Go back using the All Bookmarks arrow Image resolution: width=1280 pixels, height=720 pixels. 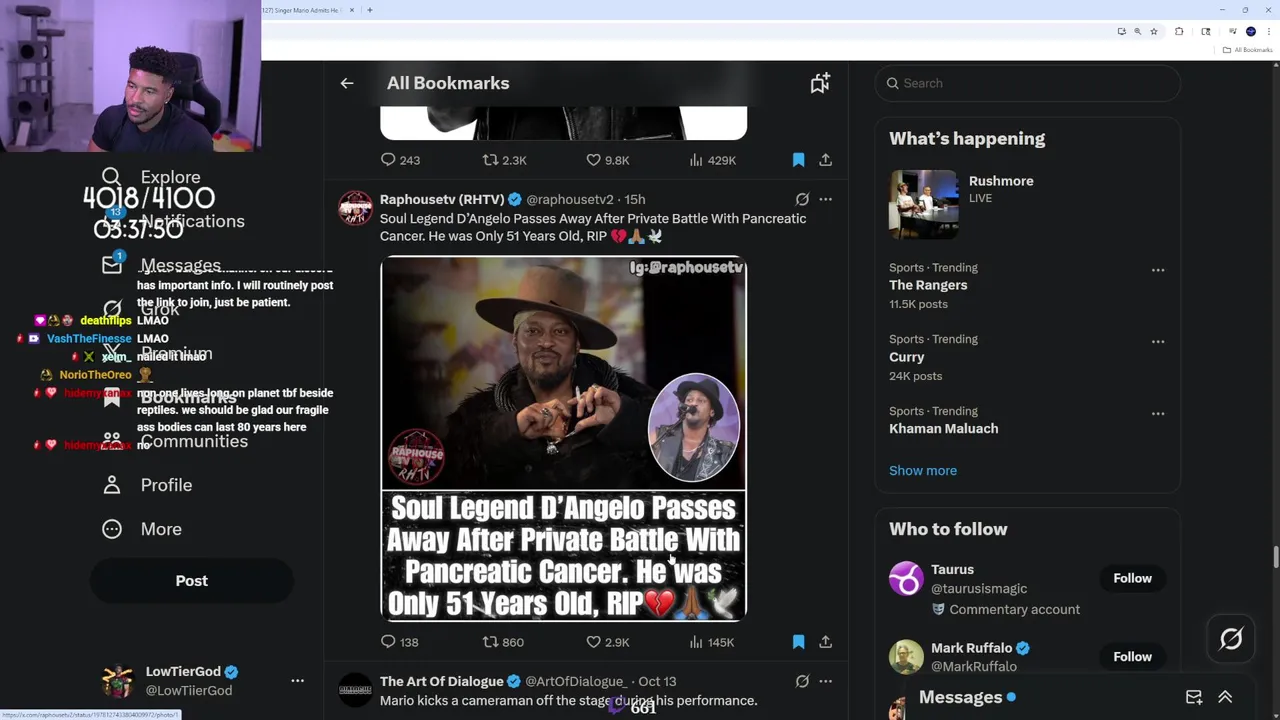347,83
